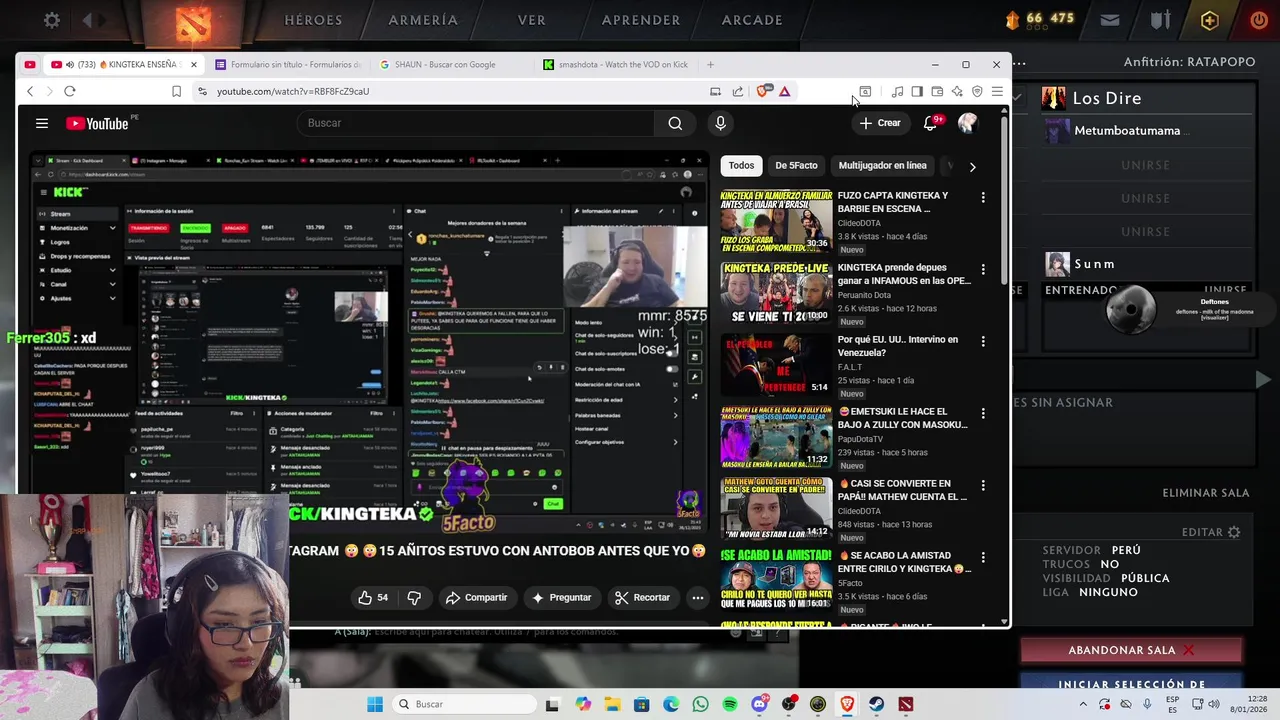Show hidden system tray icons chevron
The height and width of the screenshot is (720, 1280).
(x=1083, y=704)
